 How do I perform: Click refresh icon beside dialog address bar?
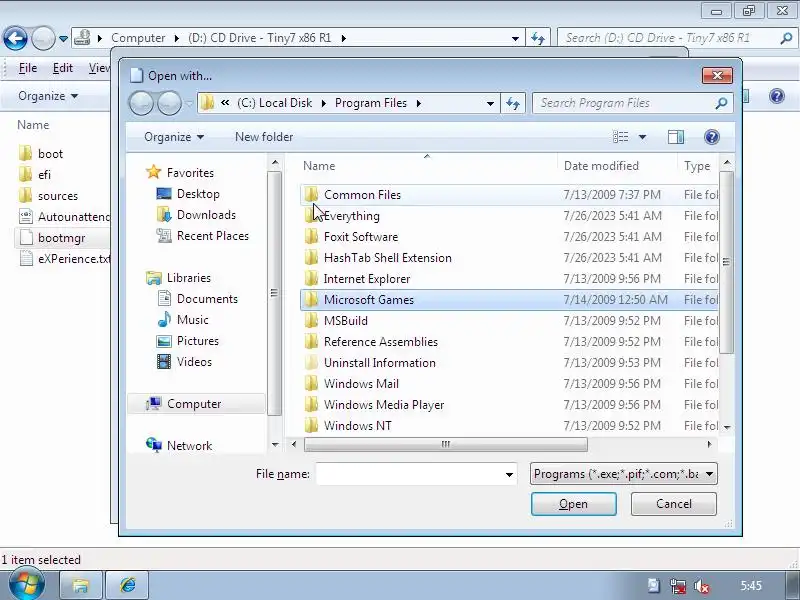click(513, 103)
